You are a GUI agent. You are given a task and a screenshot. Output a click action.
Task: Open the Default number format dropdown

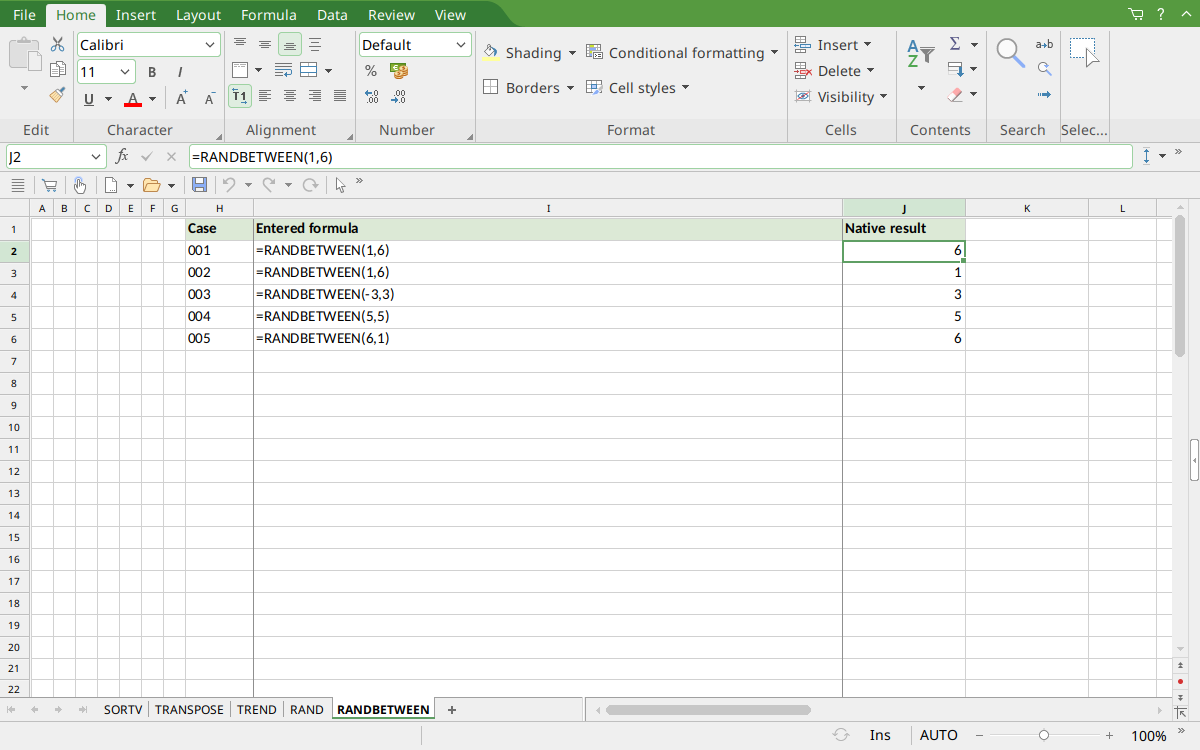[461, 45]
